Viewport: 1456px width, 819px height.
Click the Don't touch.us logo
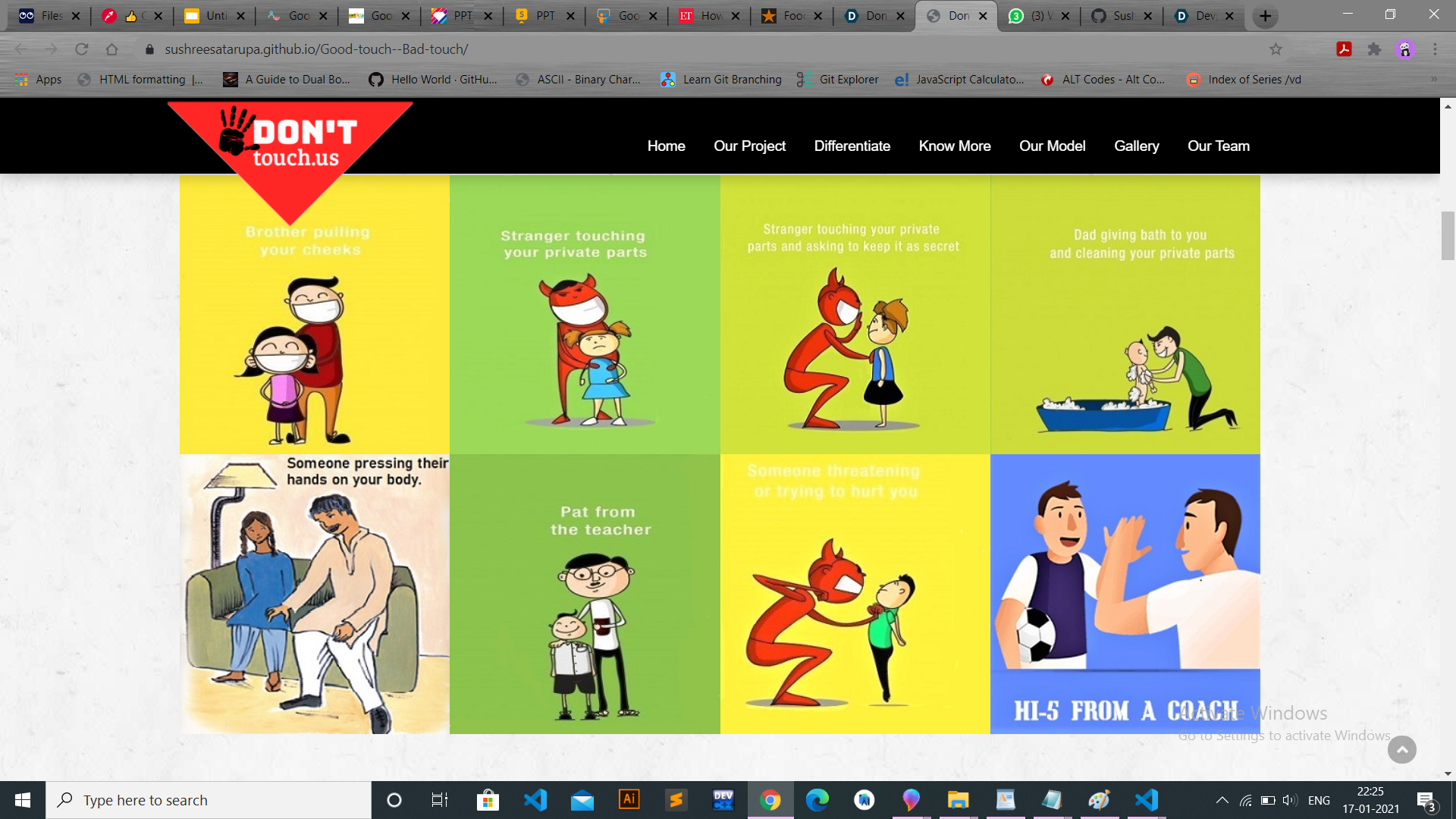coord(291,146)
